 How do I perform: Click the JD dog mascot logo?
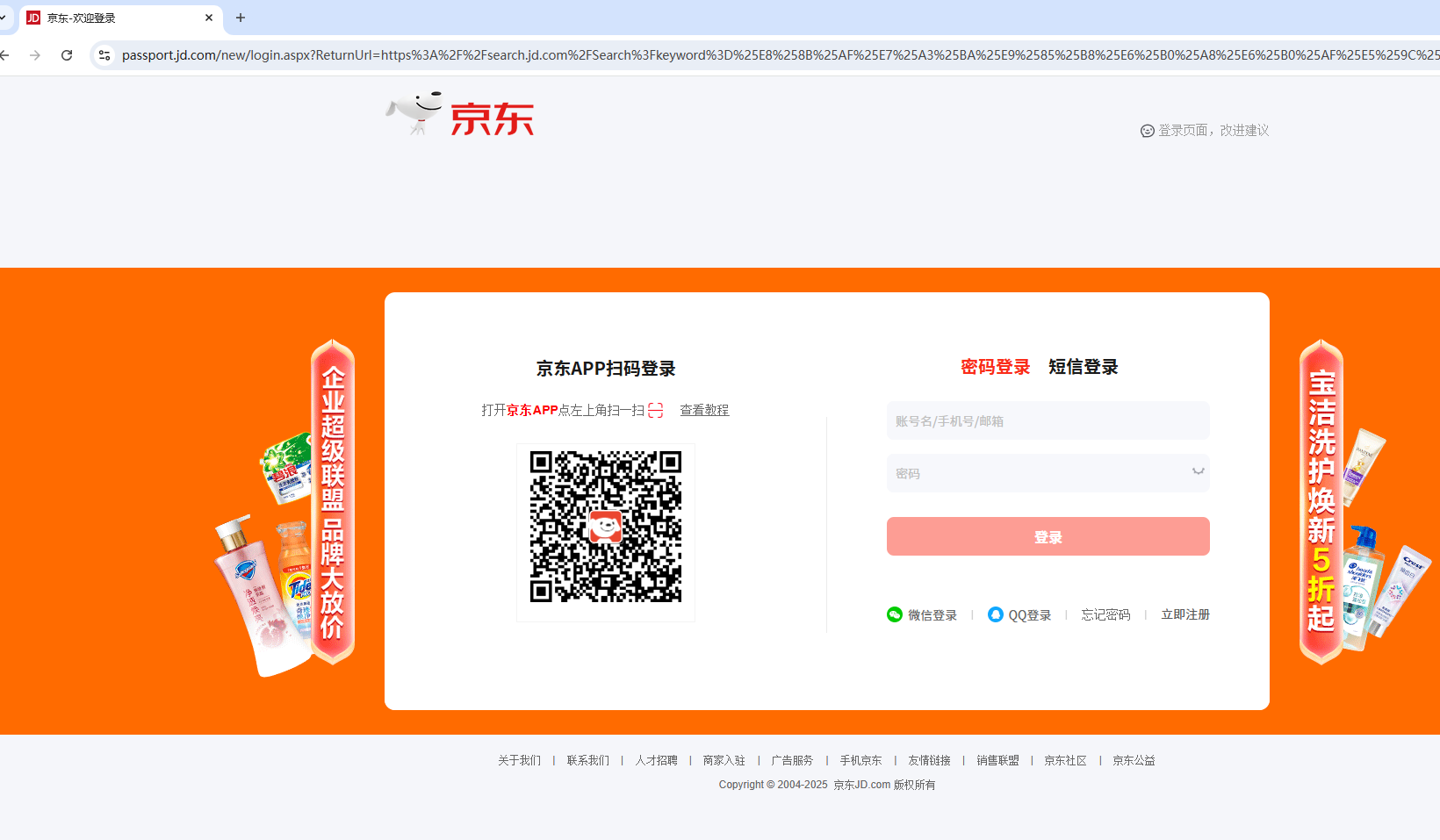tap(415, 113)
